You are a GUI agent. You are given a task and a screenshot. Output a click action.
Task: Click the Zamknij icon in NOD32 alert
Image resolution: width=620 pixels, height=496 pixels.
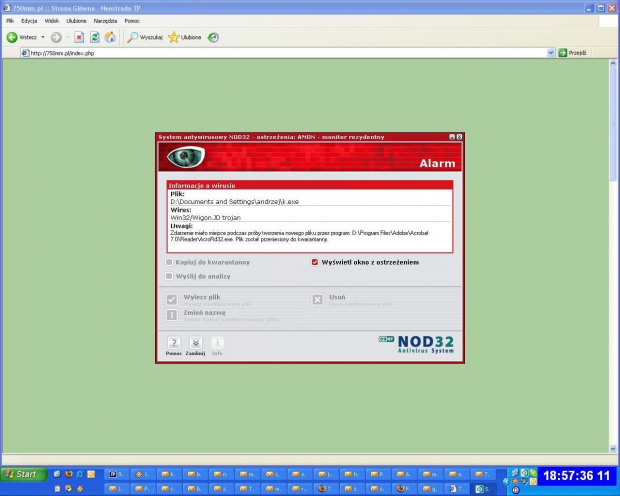click(195, 342)
